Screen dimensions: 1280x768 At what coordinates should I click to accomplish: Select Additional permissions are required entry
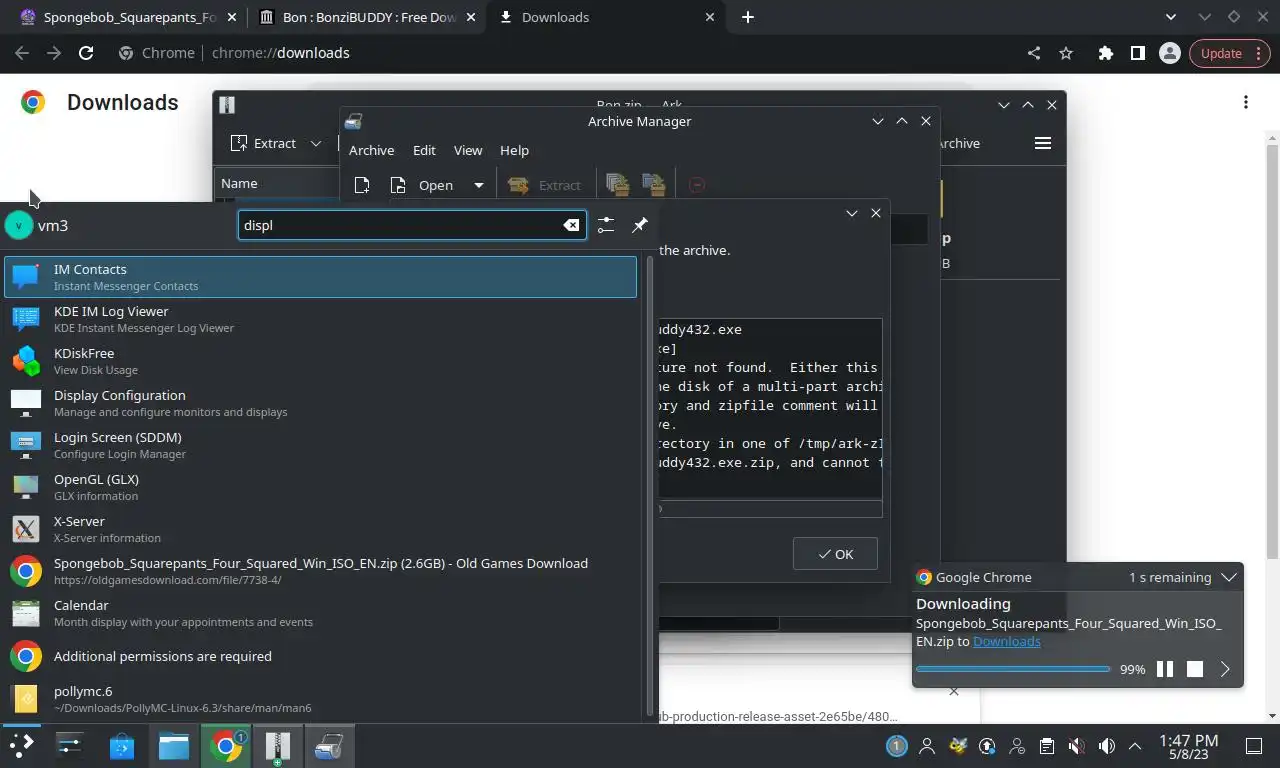pos(320,656)
